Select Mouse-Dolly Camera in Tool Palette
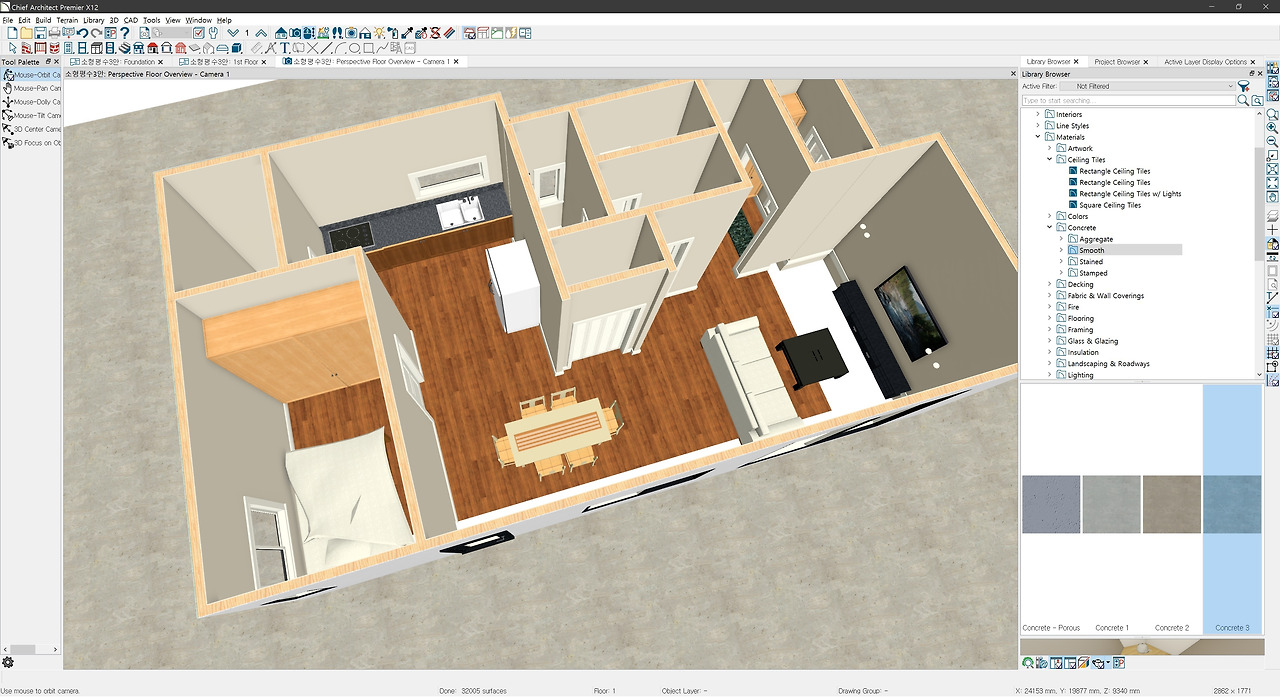The height and width of the screenshot is (697, 1280). click(31, 102)
